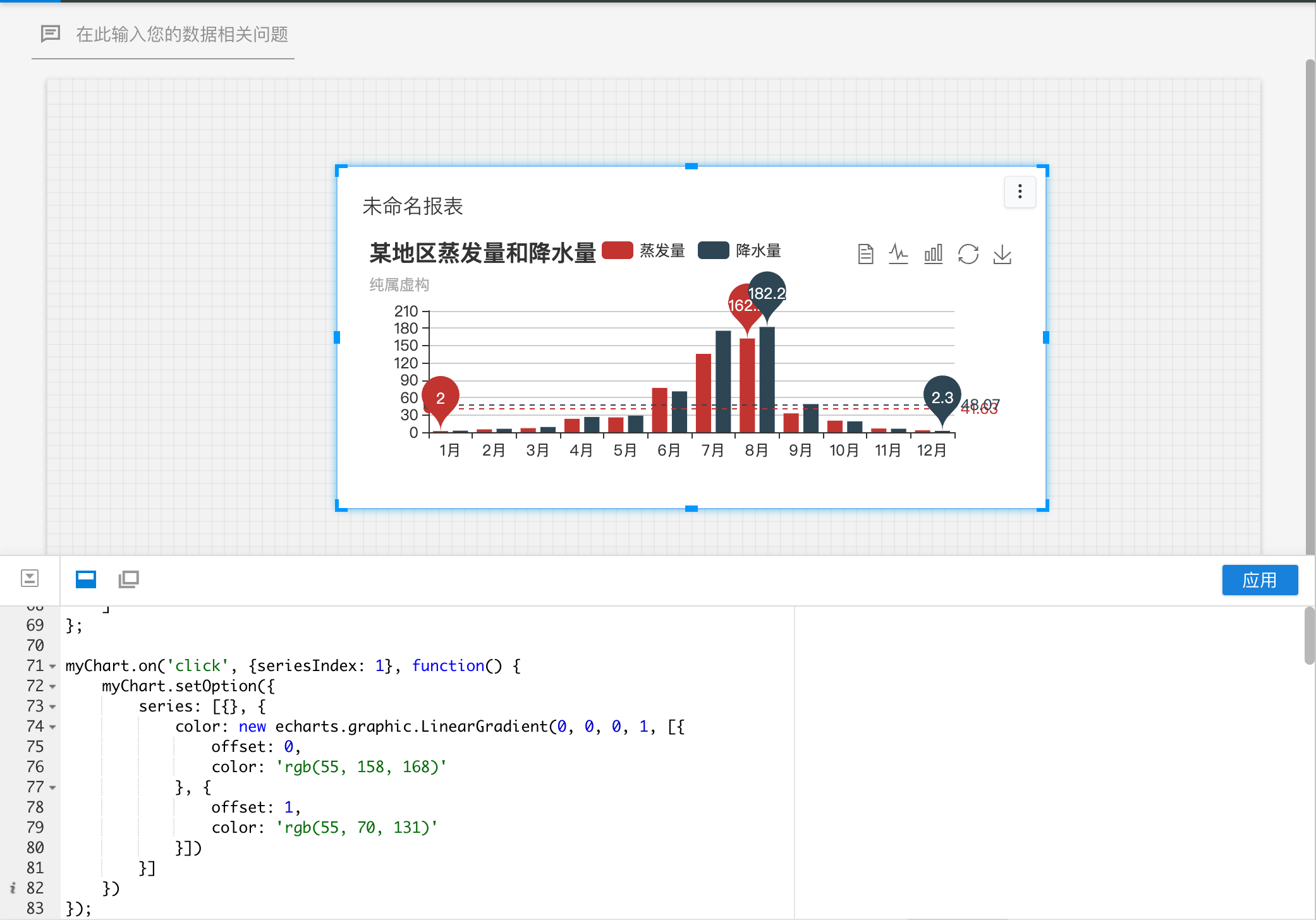Restore the chart with the refresh icon

point(968,254)
